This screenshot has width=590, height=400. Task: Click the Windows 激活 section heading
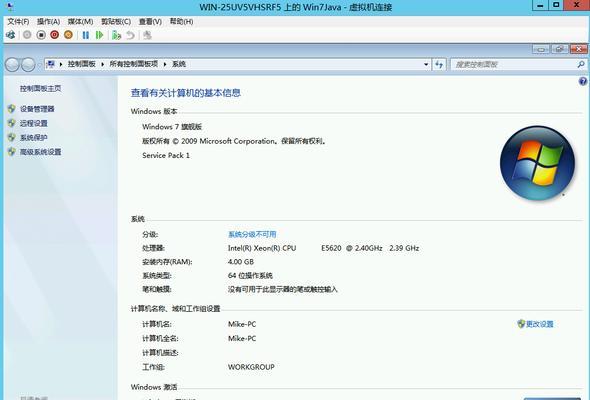pos(154,387)
